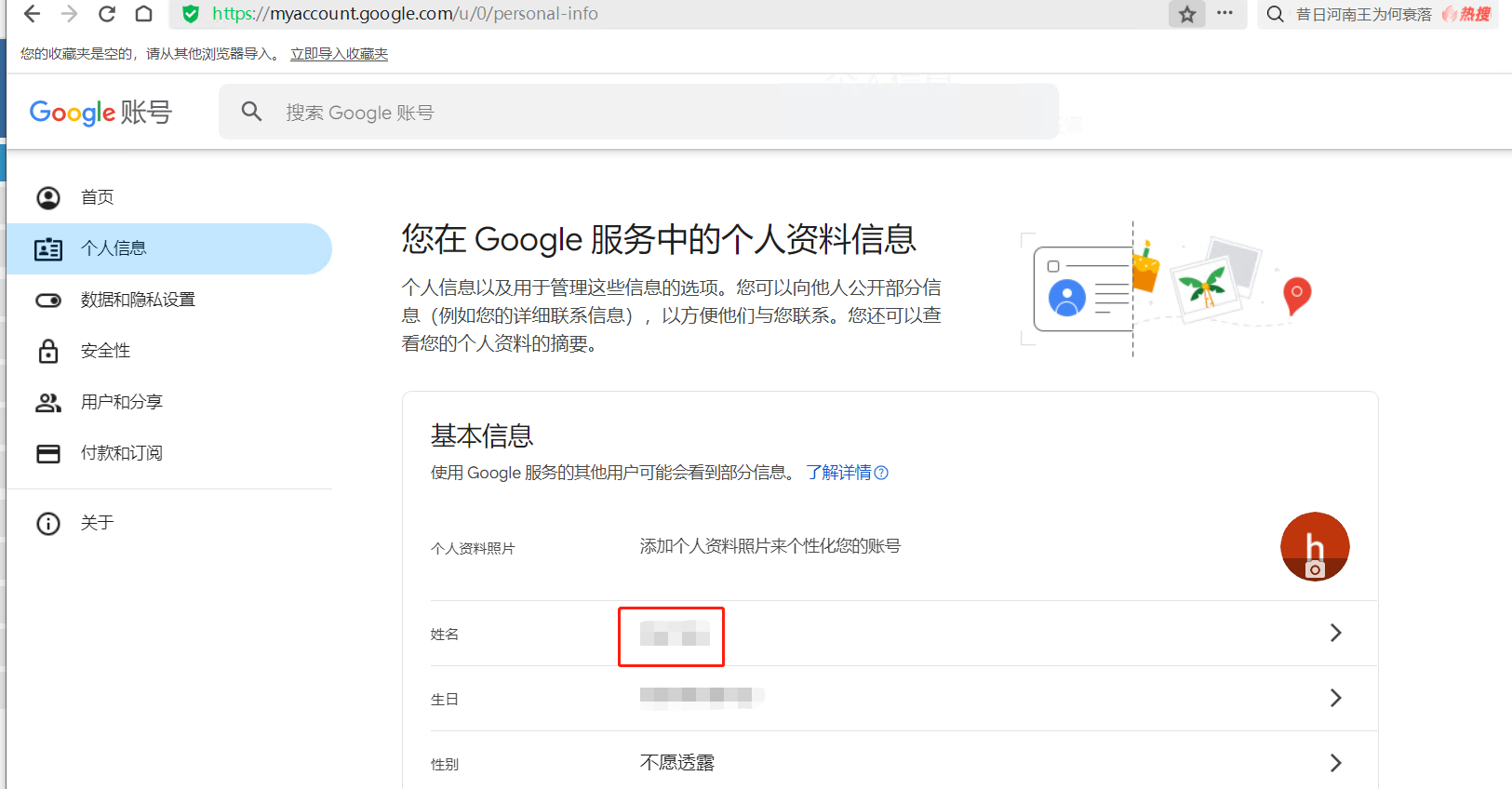Open 关于 section
The height and width of the screenshot is (789, 1512).
point(169,523)
